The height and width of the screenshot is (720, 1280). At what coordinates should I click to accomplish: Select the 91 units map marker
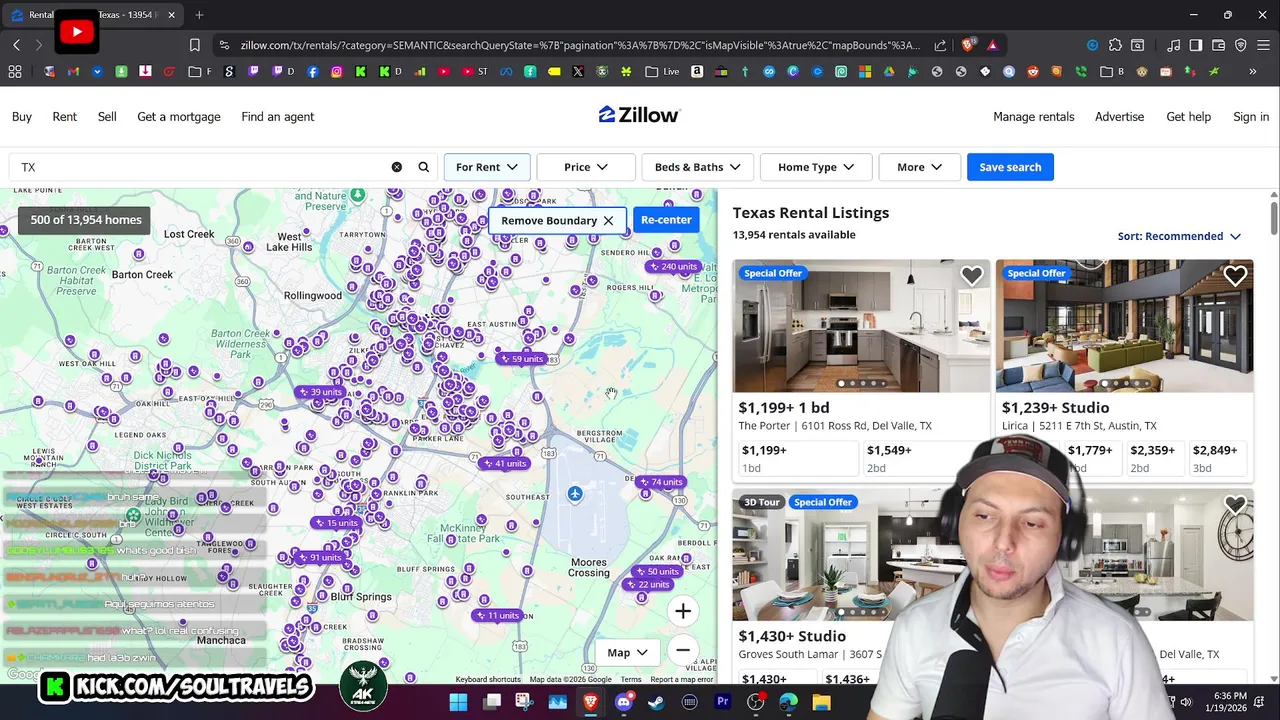(x=319, y=557)
